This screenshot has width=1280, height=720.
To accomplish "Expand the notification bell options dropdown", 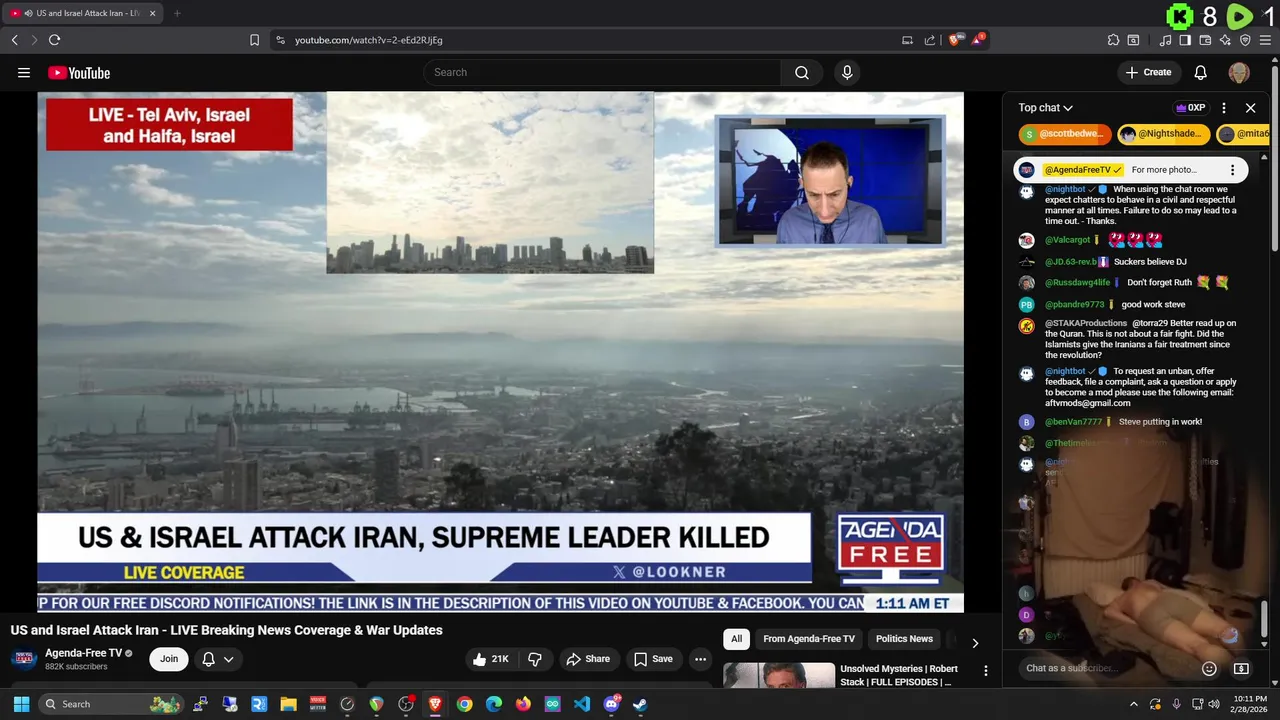I will (x=228, y=659).
